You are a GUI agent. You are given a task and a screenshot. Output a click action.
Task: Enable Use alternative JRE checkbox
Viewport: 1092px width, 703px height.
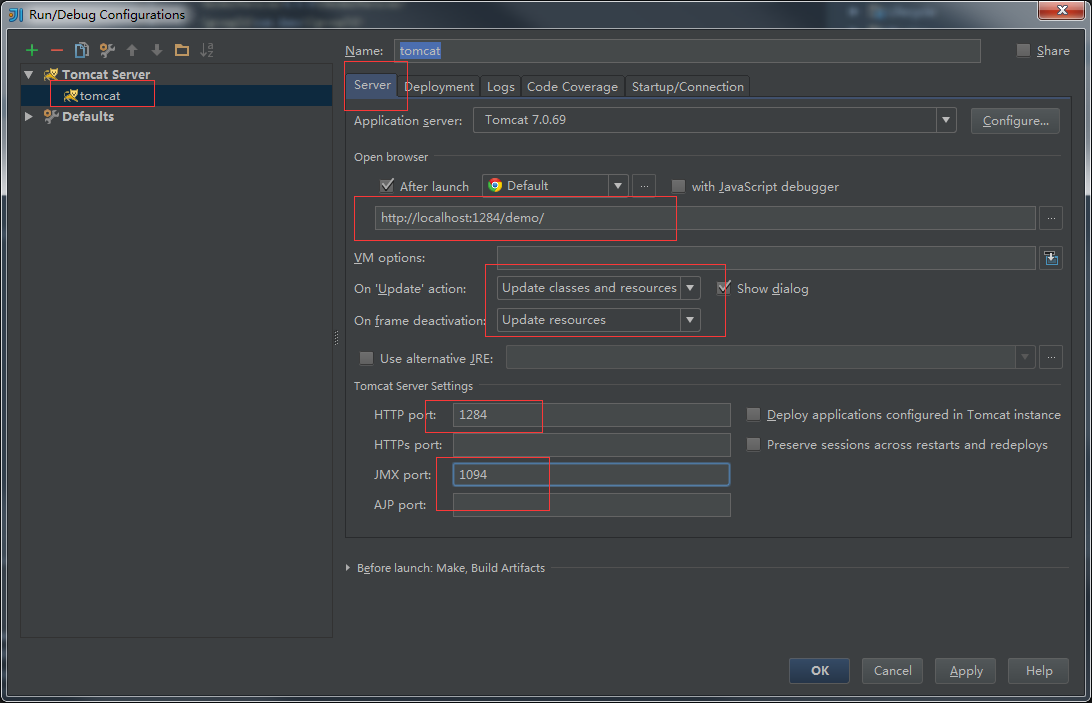click(366, 358)
